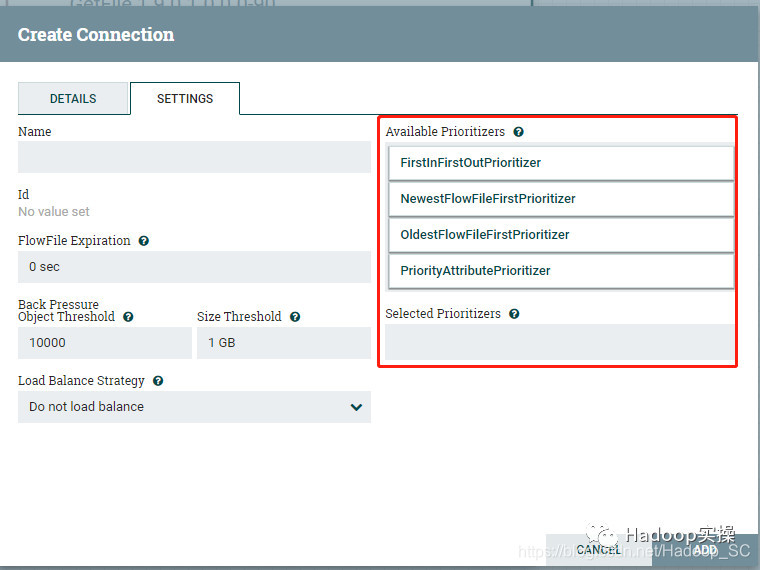
Task: Edit FlowFile Expiration field showing 0 sec
Action: click(x=194, y=267)
